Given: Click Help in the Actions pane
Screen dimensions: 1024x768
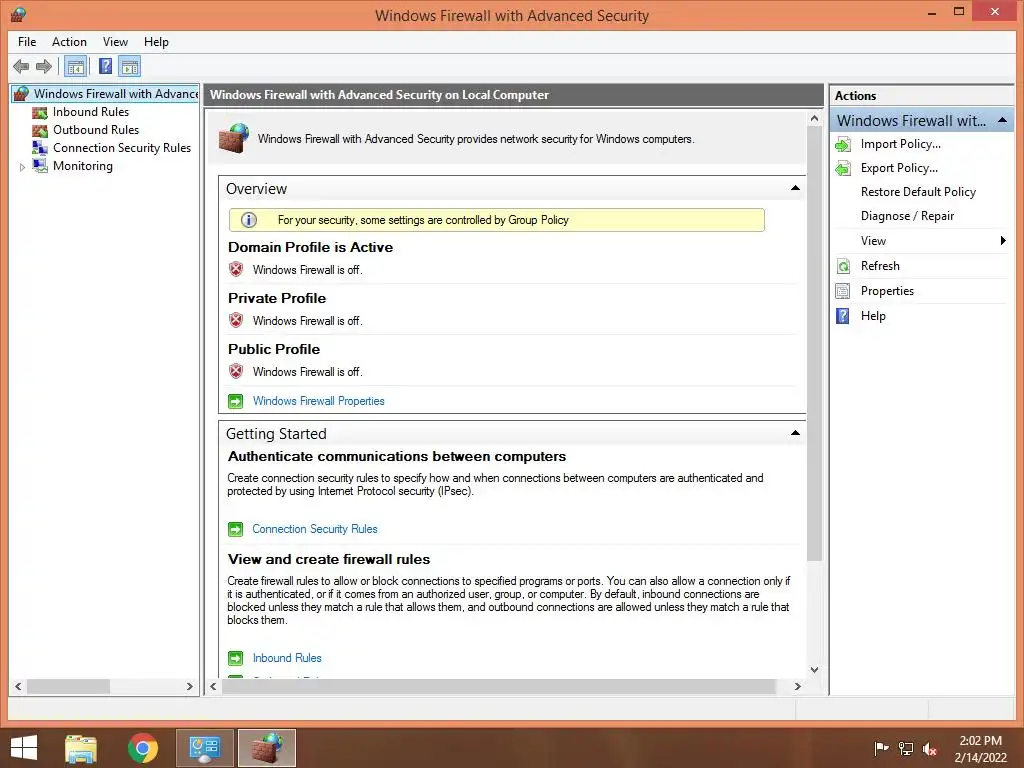Looking at the screenshot, I should tap(873, 315).
